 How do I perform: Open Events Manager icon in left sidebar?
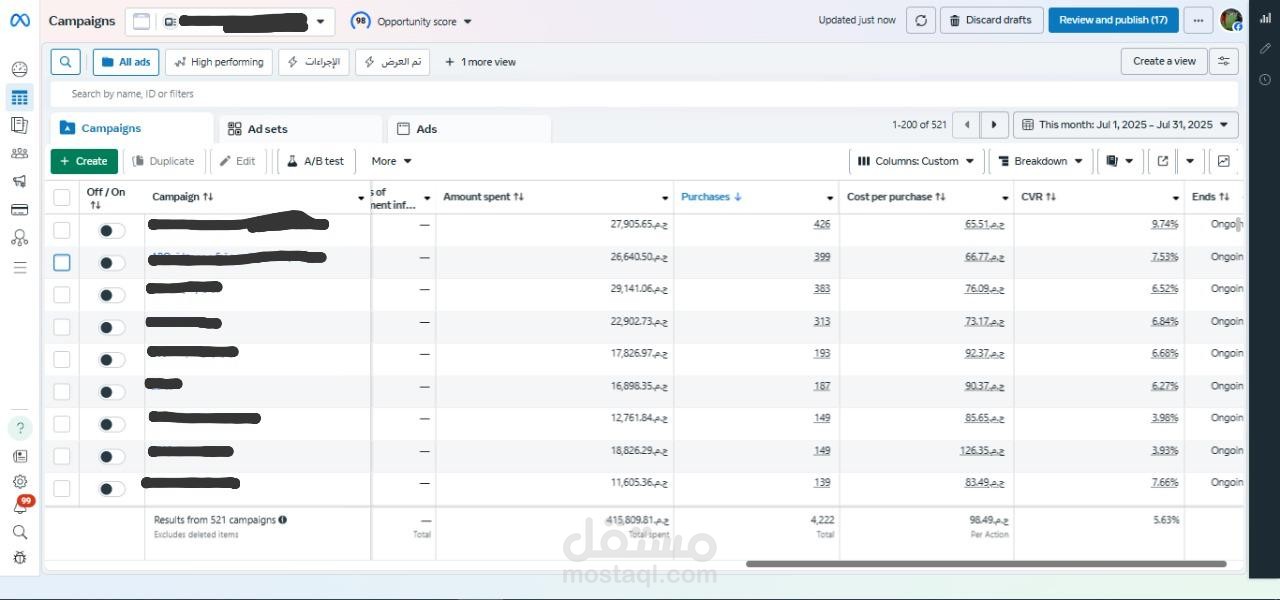19,238
